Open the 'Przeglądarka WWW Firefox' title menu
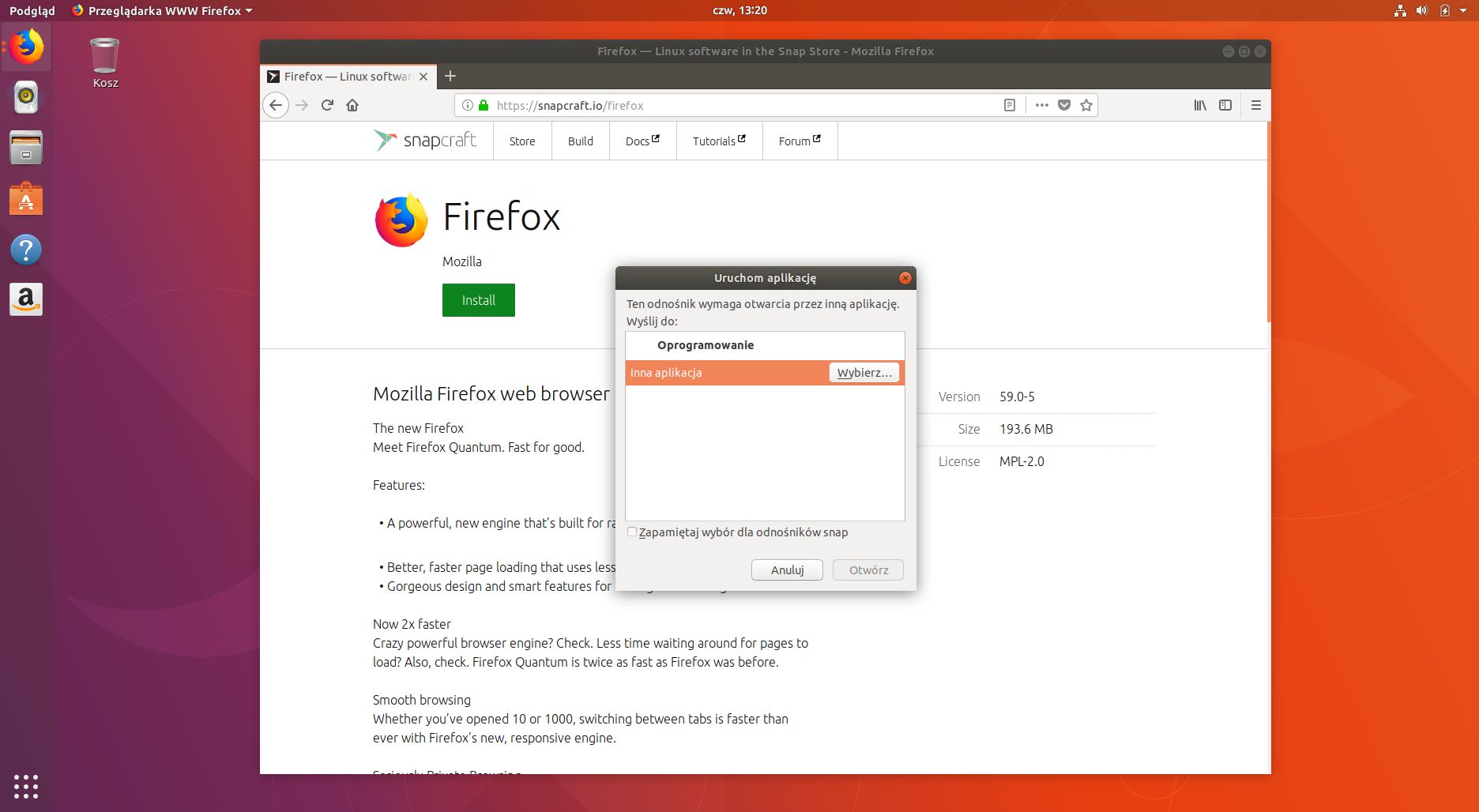This screenshot has height=812, width=1479. (164, 10)
